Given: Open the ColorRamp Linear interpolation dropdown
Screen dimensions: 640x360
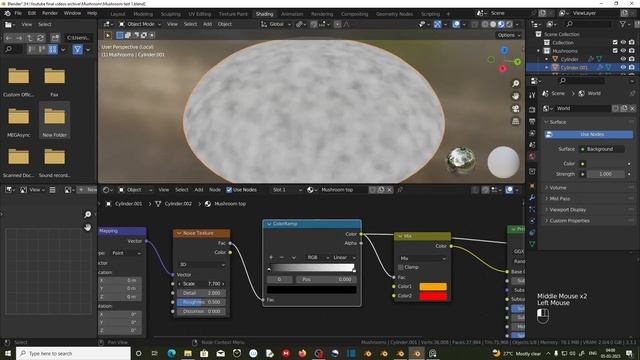Looking at the screenshot, I should 344,258.
